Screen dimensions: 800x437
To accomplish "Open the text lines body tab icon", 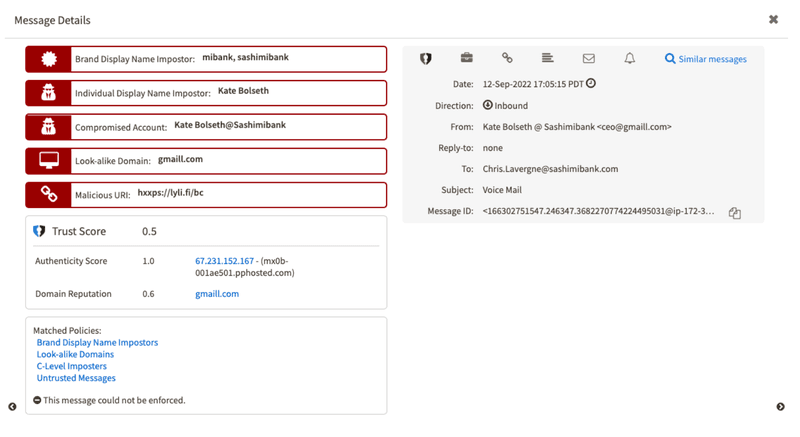I will 547,58.
